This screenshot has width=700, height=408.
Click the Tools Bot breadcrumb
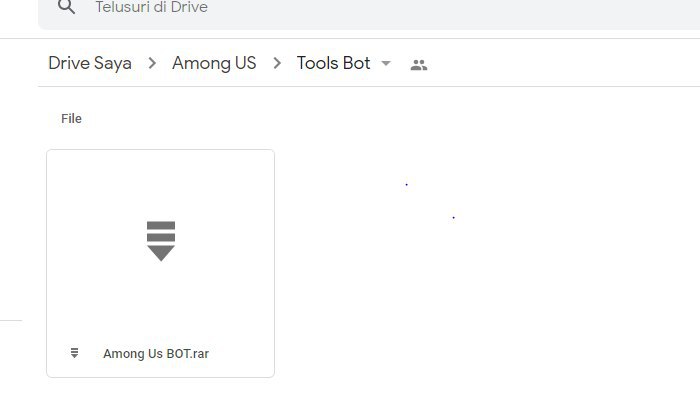pyautogui.click(x=333, y=63)
